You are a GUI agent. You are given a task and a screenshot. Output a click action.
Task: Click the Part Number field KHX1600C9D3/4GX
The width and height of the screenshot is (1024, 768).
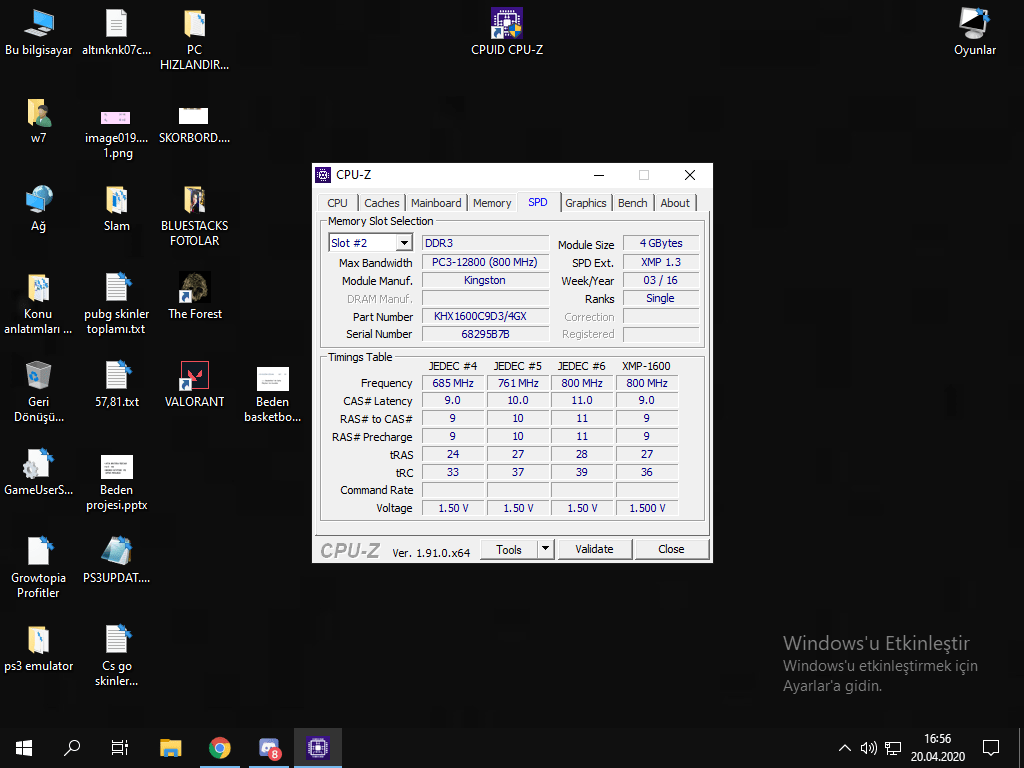pyautogui.click(x=485, y=316)
